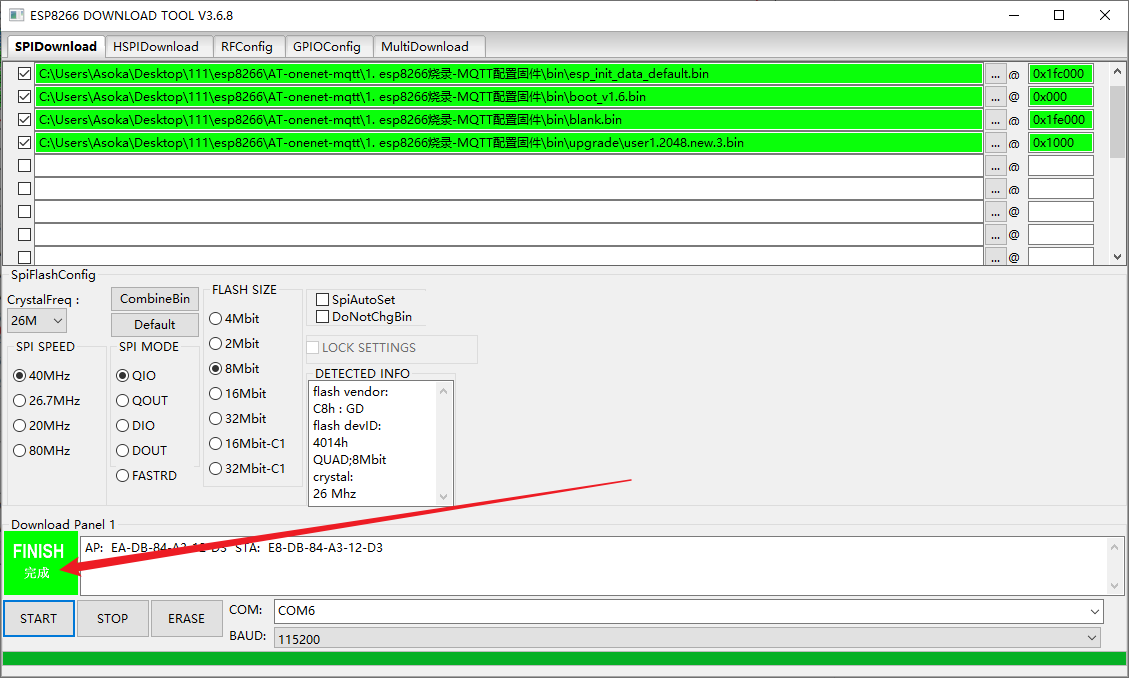Click the FINISH status indicator

pyautogui.click(x=40, y=563)
